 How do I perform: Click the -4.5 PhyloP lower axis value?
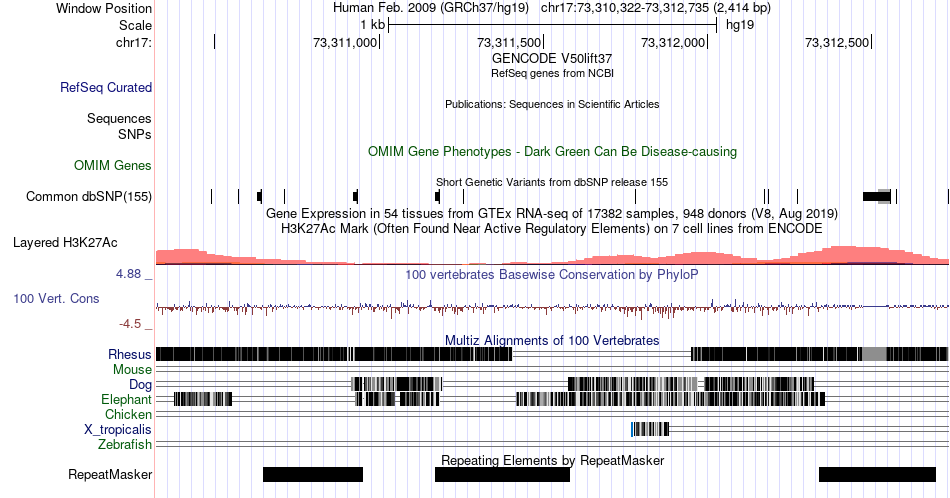[130, 324]
